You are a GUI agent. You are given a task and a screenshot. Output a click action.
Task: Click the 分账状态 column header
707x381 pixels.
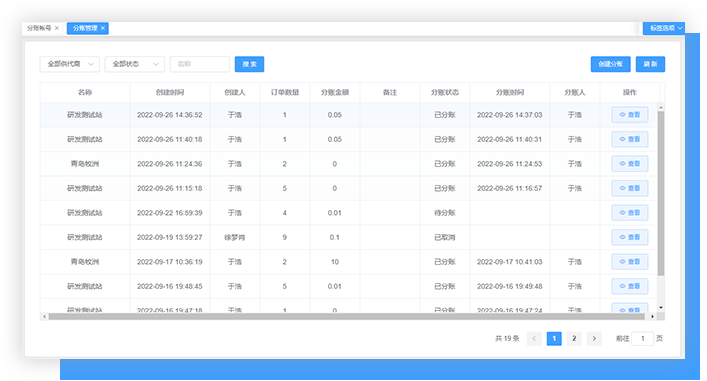[x=445, y=92]
